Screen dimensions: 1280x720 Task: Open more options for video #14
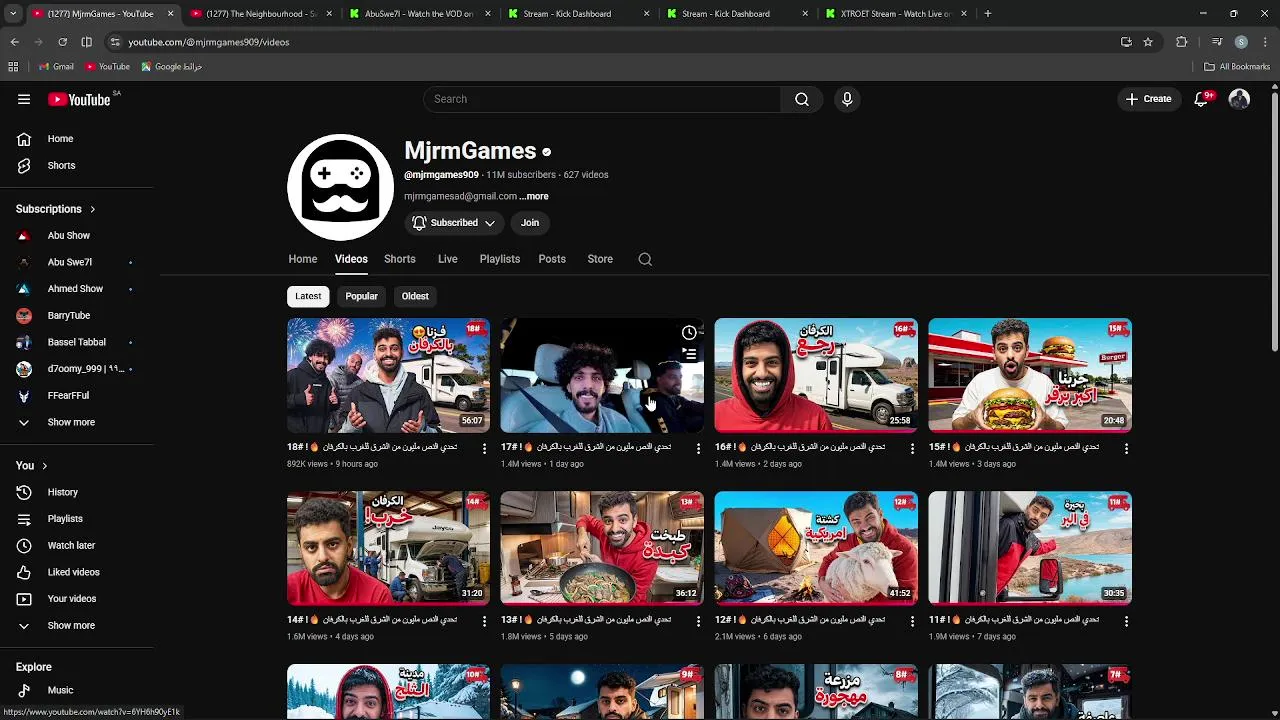click(484, 622)
